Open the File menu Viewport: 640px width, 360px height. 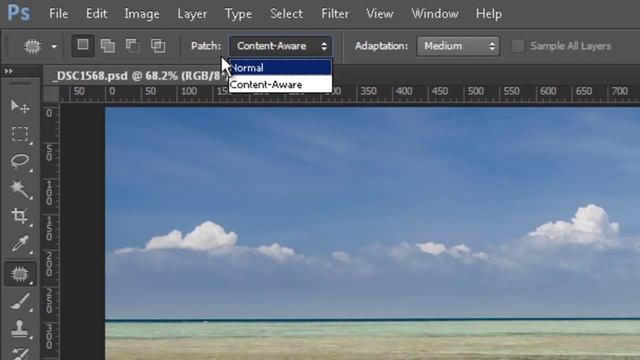click(x=58, y=13)
